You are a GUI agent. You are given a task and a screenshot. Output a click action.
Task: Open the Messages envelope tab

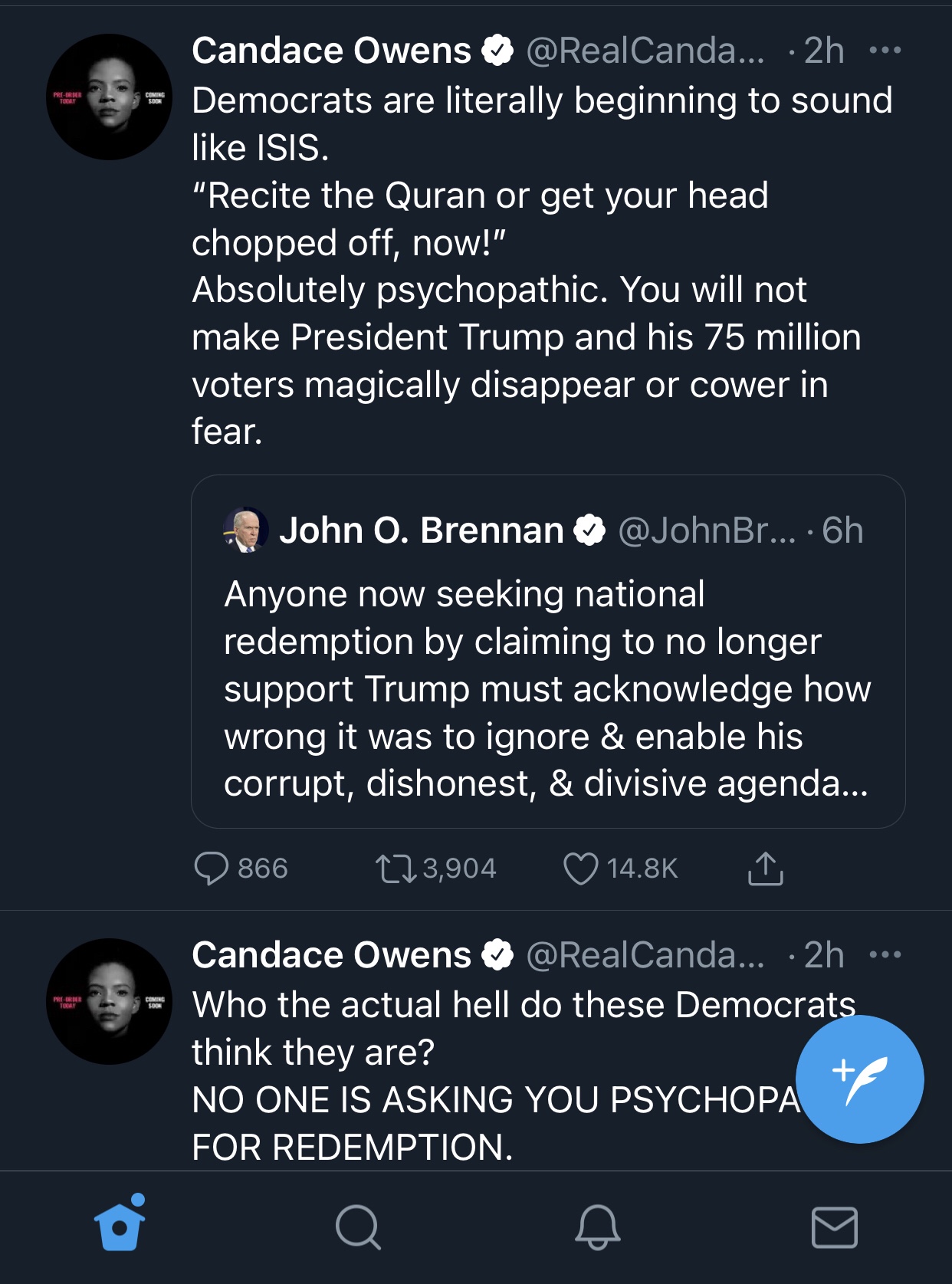coord(834,1227)
